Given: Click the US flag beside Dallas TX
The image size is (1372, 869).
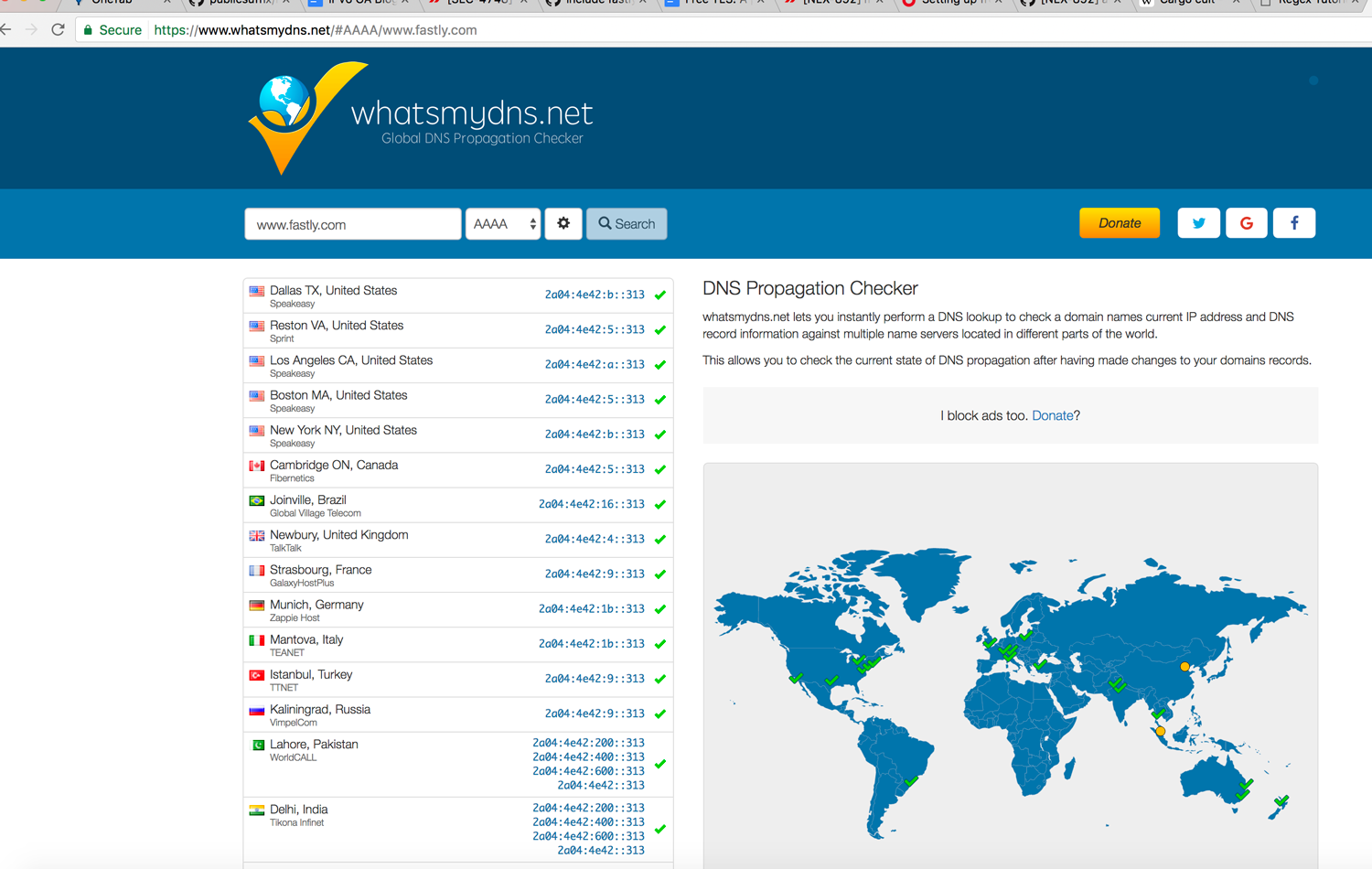Looking at the screenshot, I should (257, 292).
